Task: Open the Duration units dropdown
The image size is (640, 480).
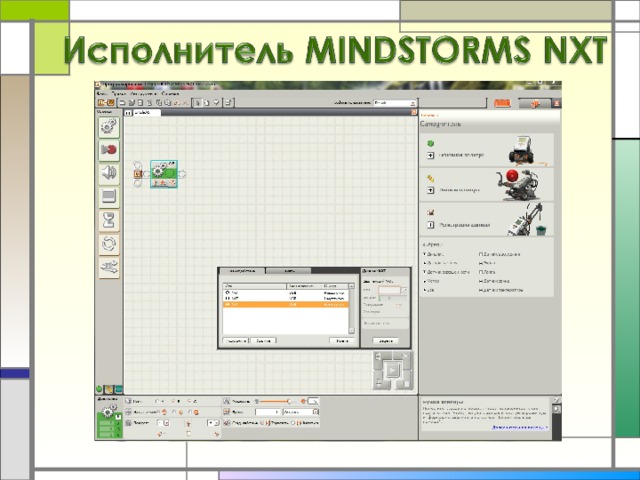Action: [x=300, y=412]
